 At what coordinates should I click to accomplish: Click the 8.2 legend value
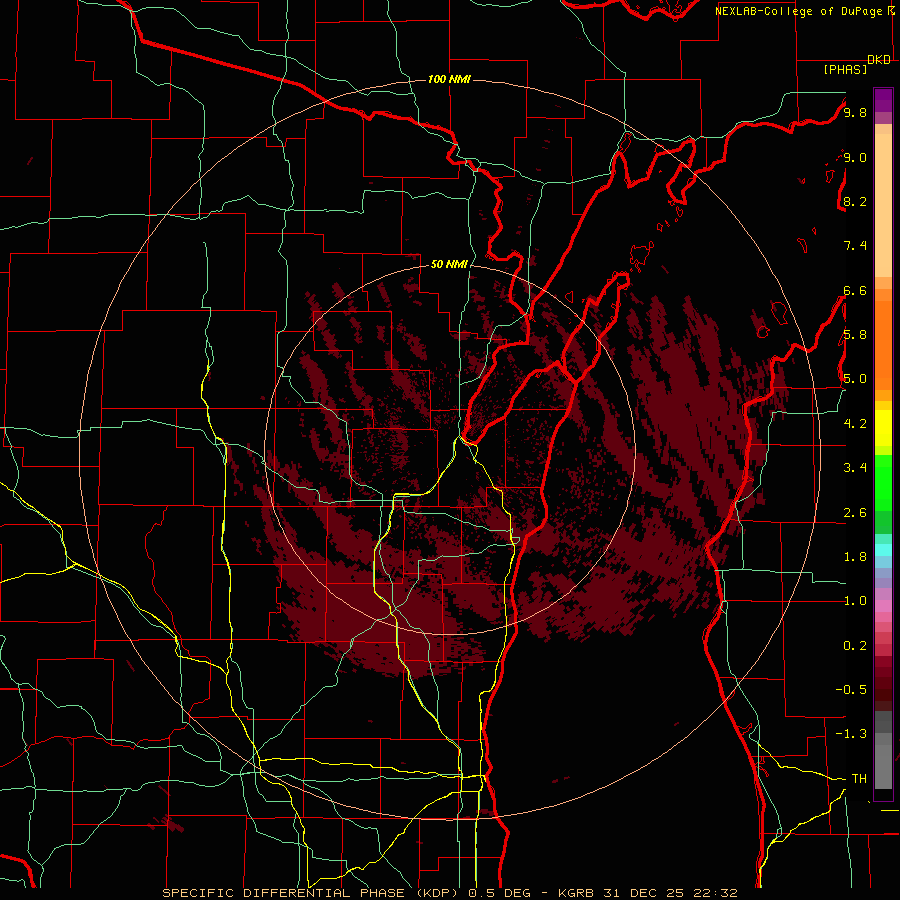point(855,201)
